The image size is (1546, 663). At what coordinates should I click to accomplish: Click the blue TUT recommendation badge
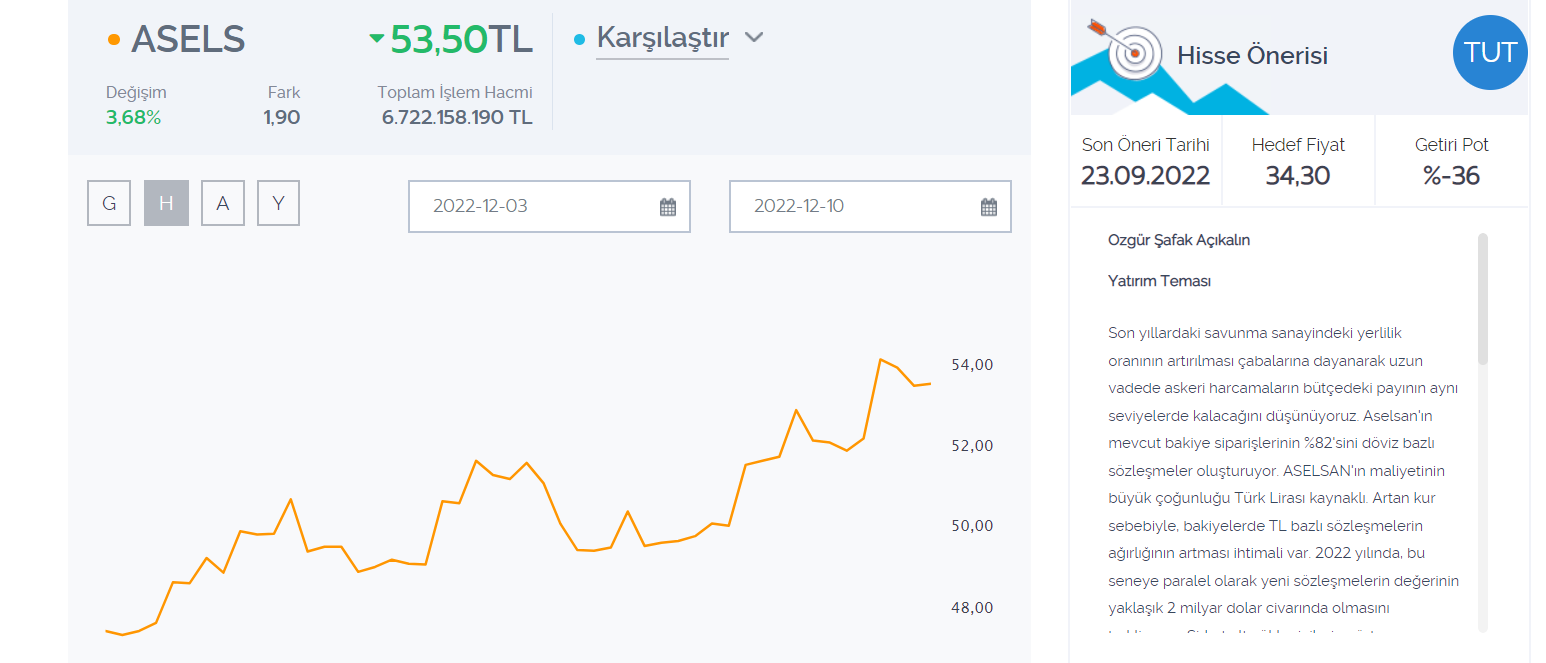pyautogui.click(x=1490, y=52)
